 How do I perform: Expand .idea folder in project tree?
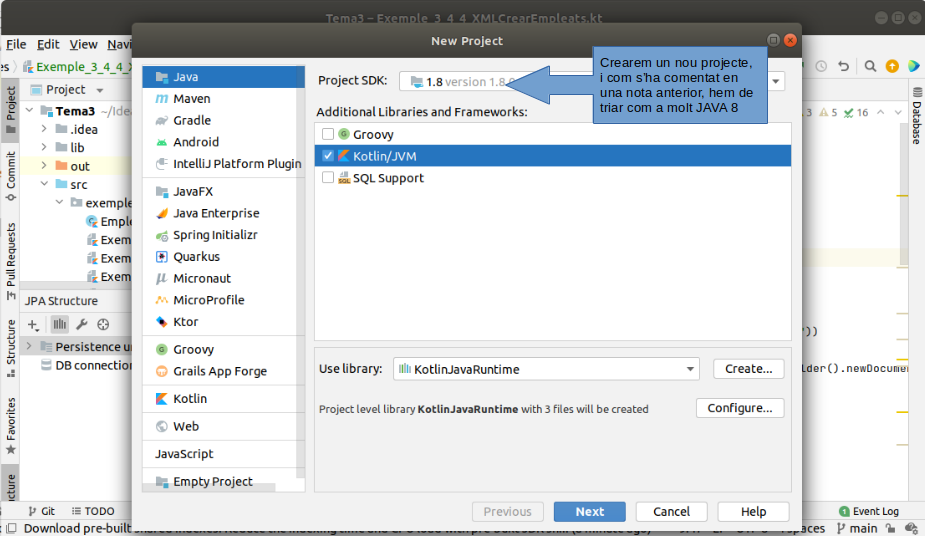click(x=44, y=129)
